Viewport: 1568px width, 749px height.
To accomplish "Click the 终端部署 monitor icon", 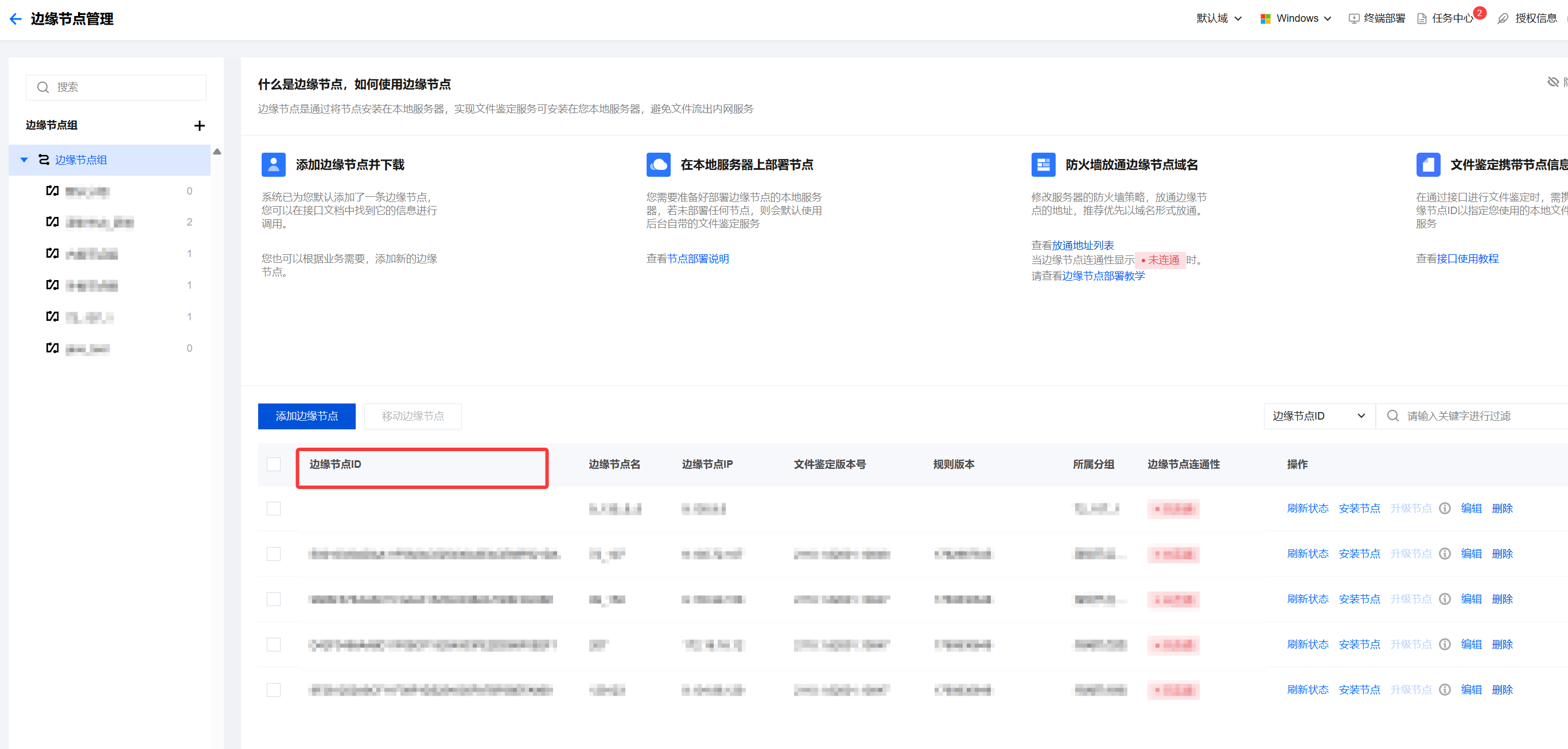I will tap(1354, 19).
